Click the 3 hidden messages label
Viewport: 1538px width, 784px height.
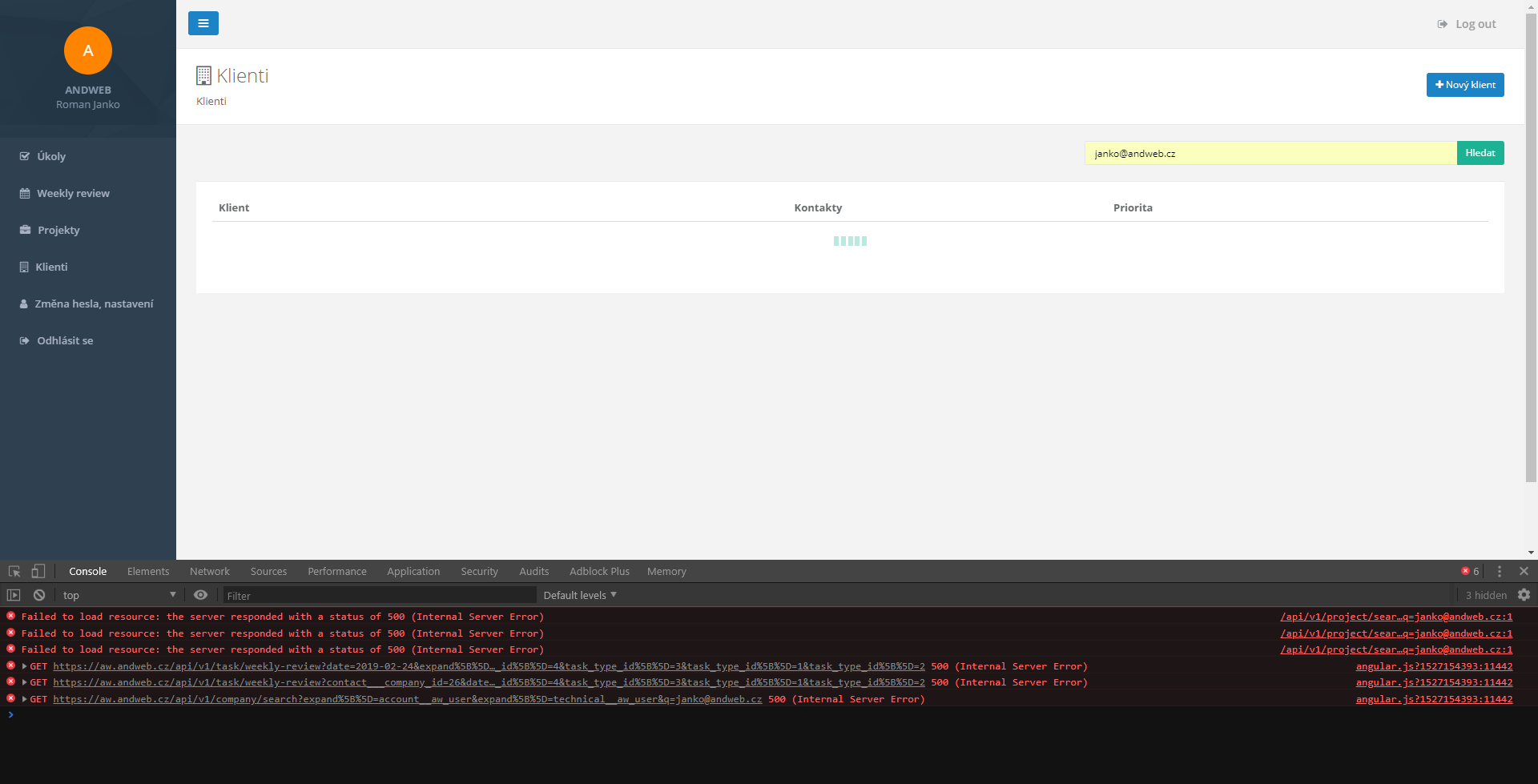click(1486, 595)
